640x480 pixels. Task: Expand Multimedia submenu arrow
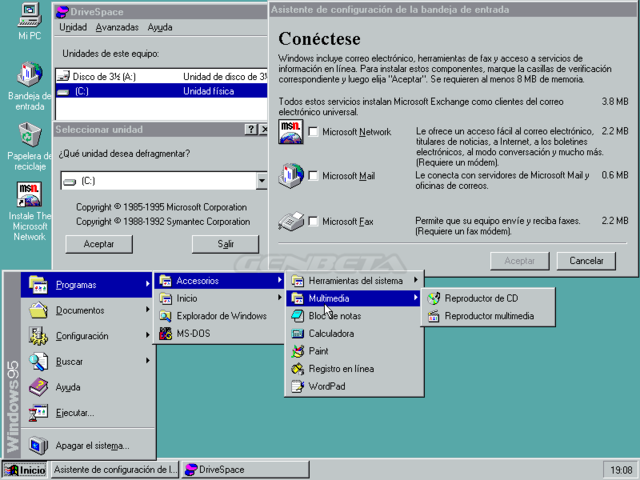point(416,298)
